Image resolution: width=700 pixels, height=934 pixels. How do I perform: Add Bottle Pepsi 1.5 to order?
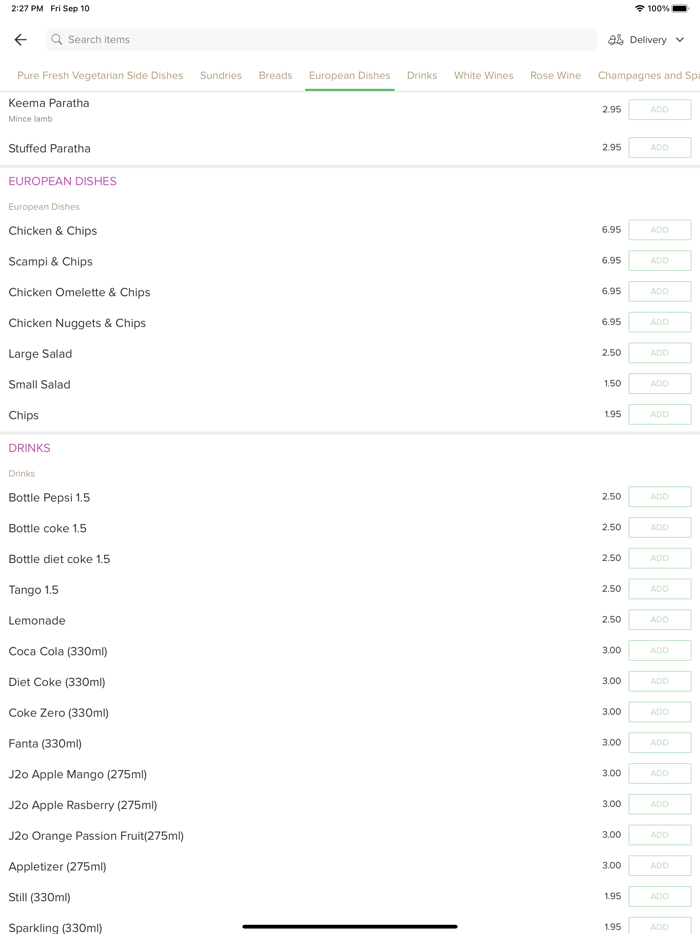coord(659,497)
